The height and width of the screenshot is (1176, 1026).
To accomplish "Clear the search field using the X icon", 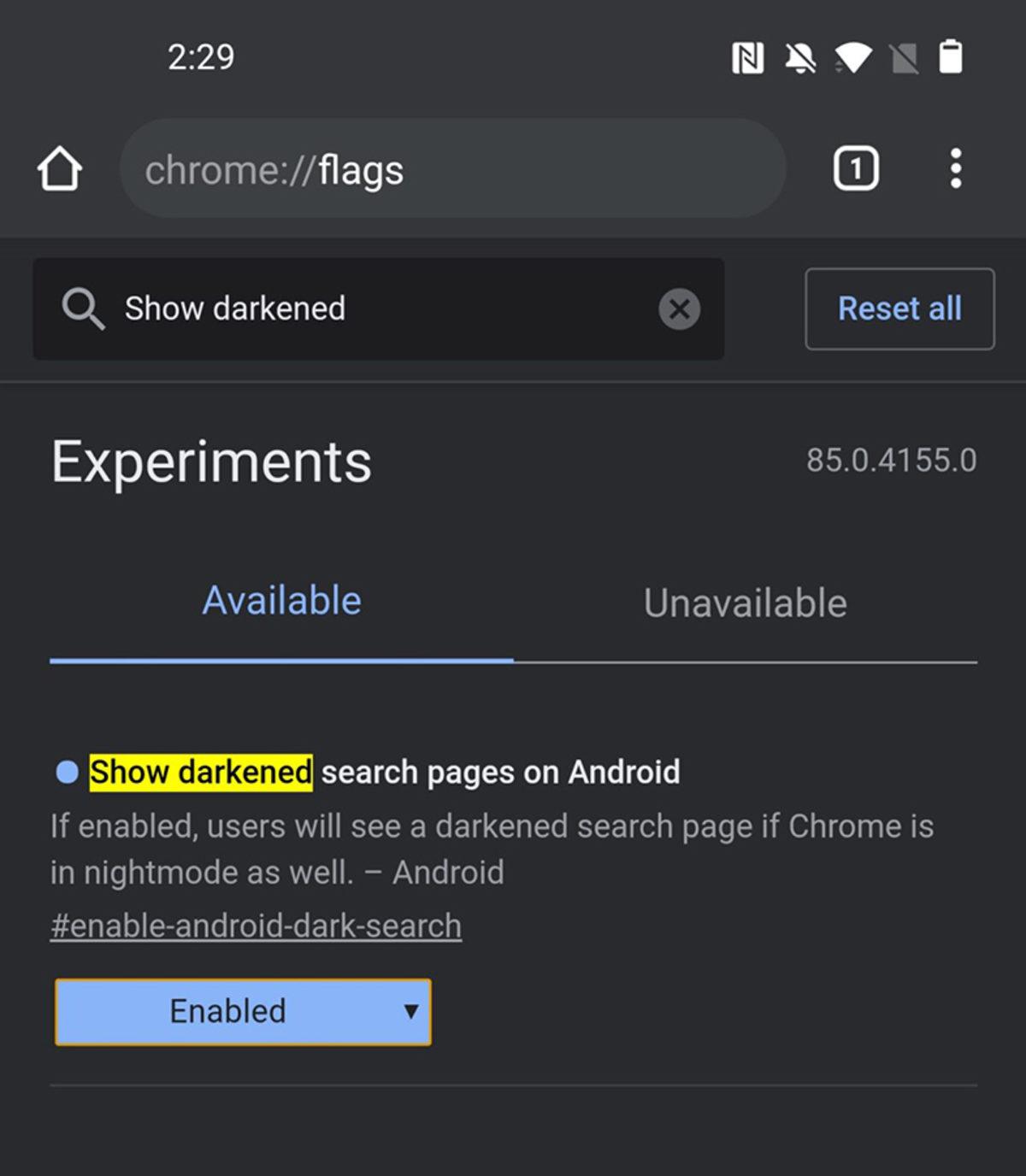I will coord(680,309).
